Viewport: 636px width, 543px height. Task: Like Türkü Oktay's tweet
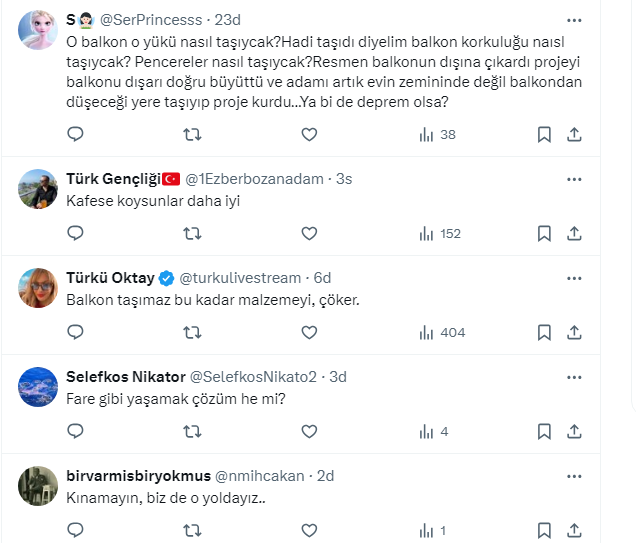coord(310,332)
